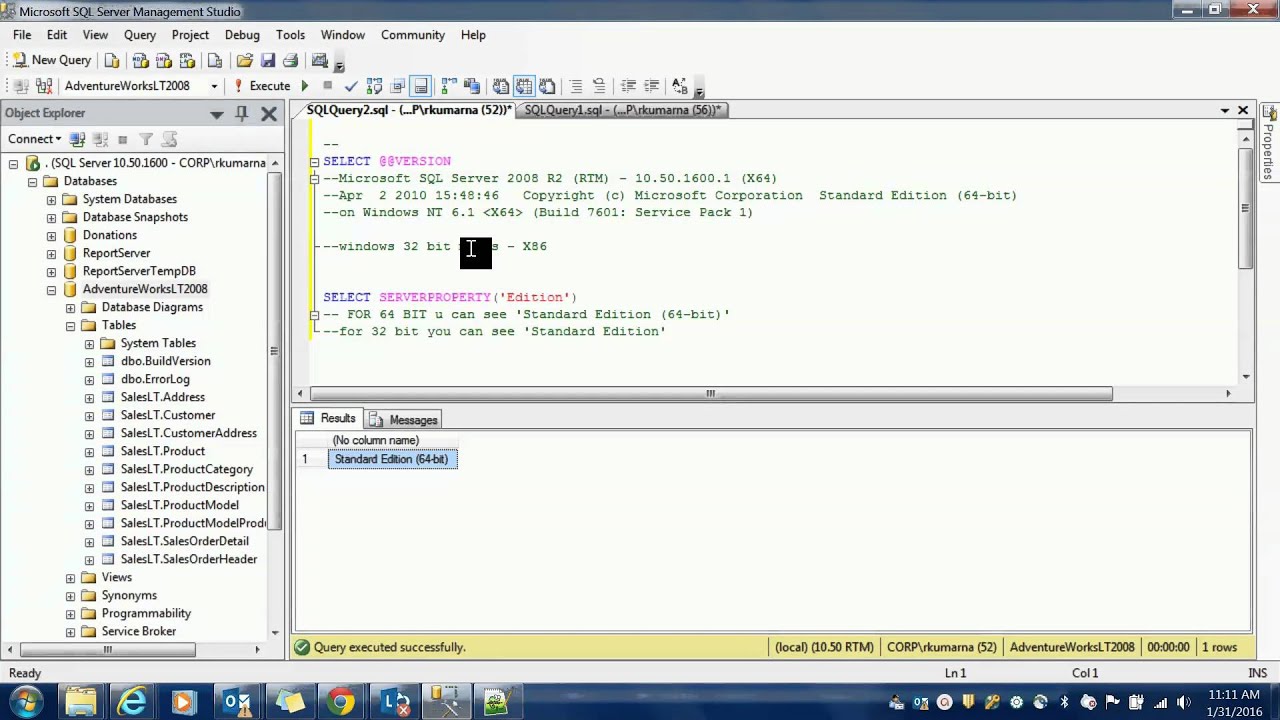Open the Activity Monitor icon
1280x720 pixels.
(320, 60)
